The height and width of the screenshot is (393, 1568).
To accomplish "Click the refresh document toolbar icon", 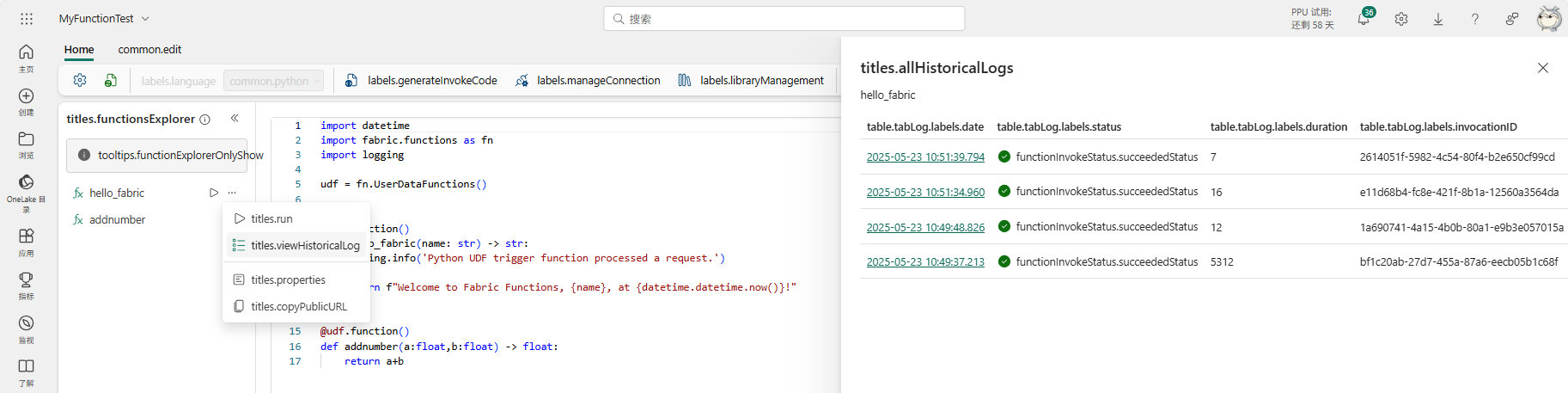I will click(111, 80).
